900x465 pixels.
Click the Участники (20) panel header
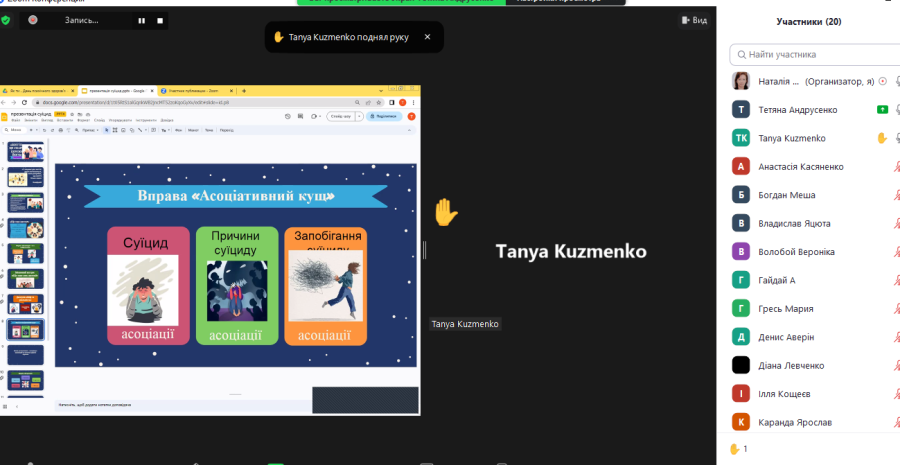tap(808, 21)
